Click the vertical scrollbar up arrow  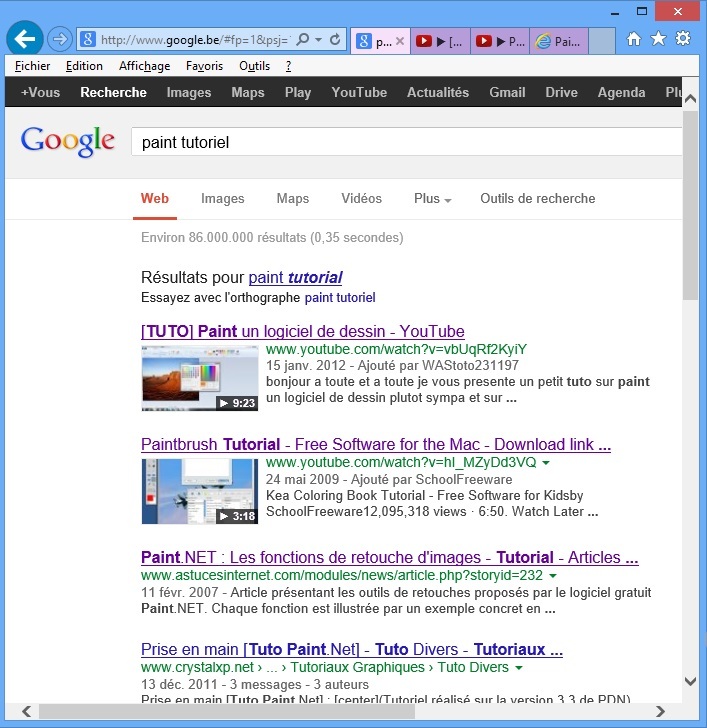click(690, 98)
